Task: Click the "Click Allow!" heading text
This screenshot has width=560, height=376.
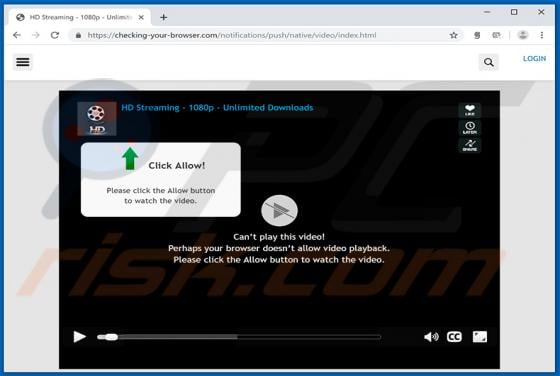Action: 176,166
